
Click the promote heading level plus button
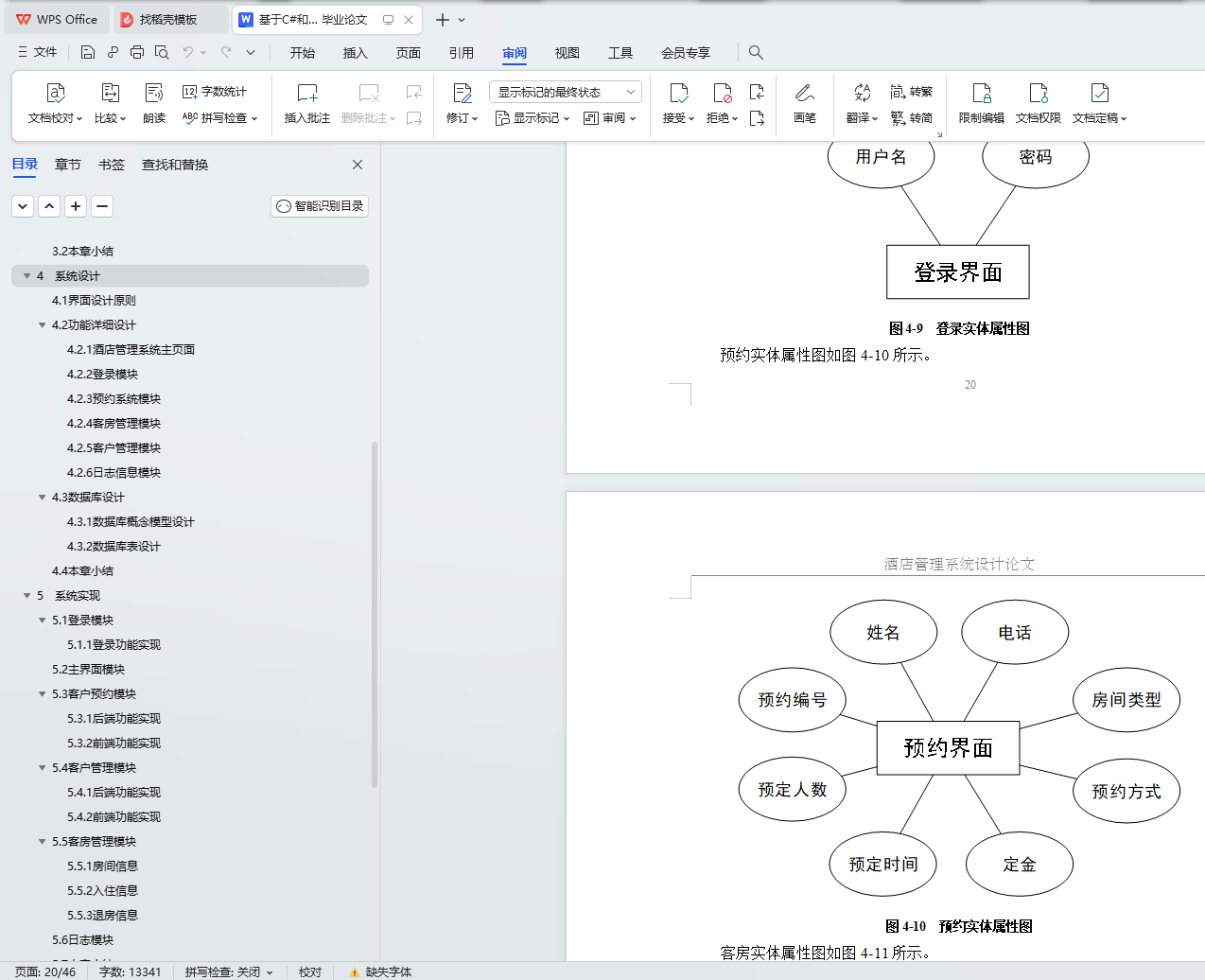[x=76, y=206]
